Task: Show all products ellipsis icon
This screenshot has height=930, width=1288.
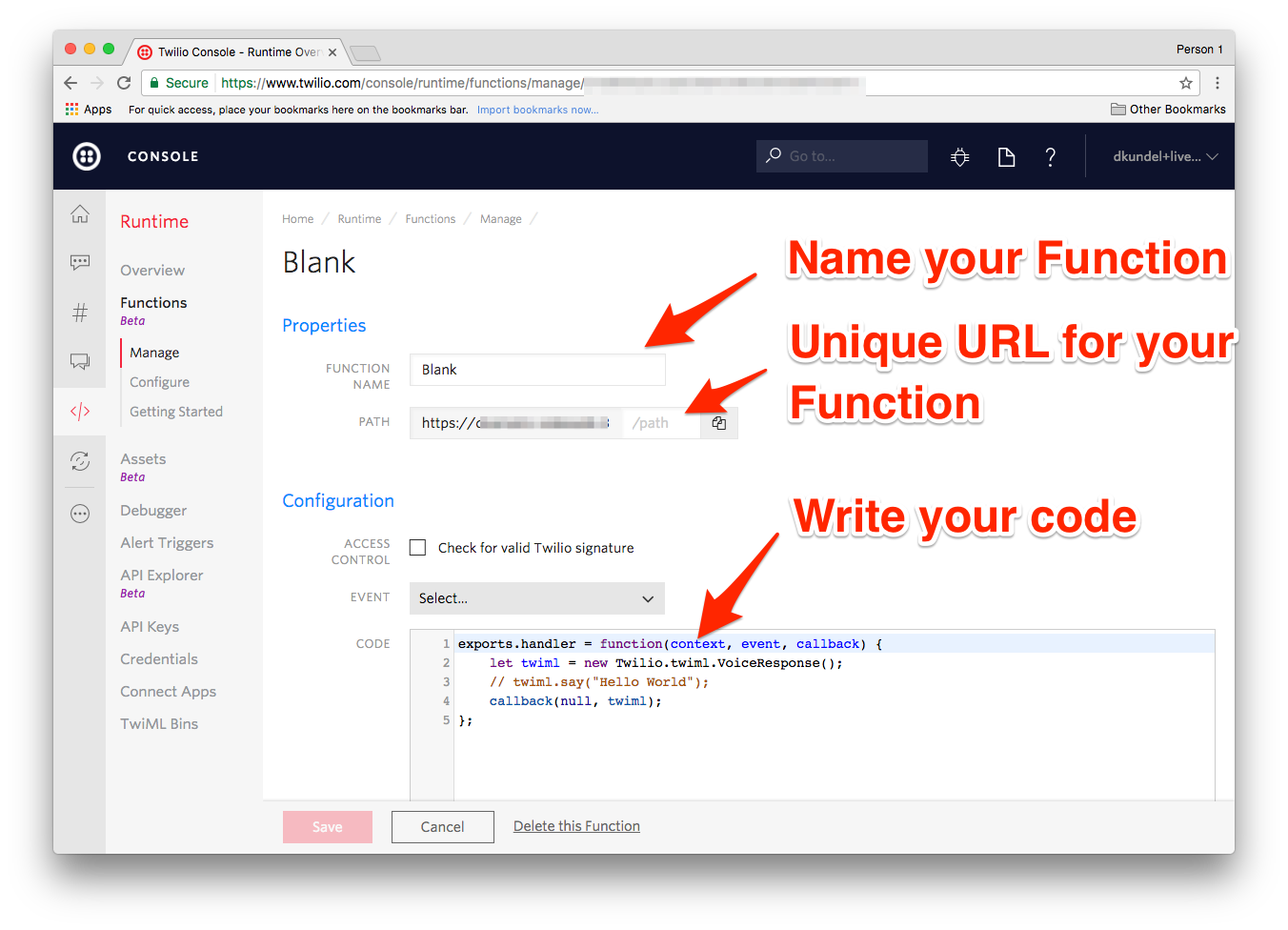Action: click(x=80, y=514)
